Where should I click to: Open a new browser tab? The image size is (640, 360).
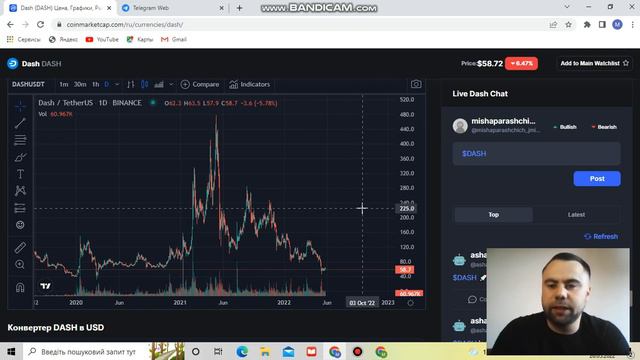tap(239, 8)
